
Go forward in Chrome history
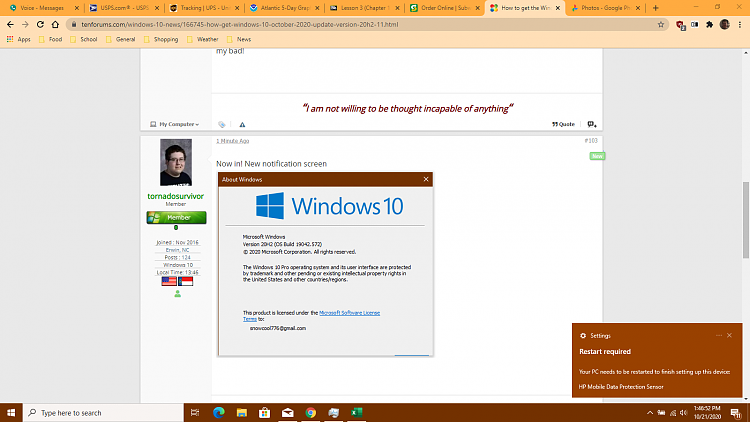(x=25, y=24)
